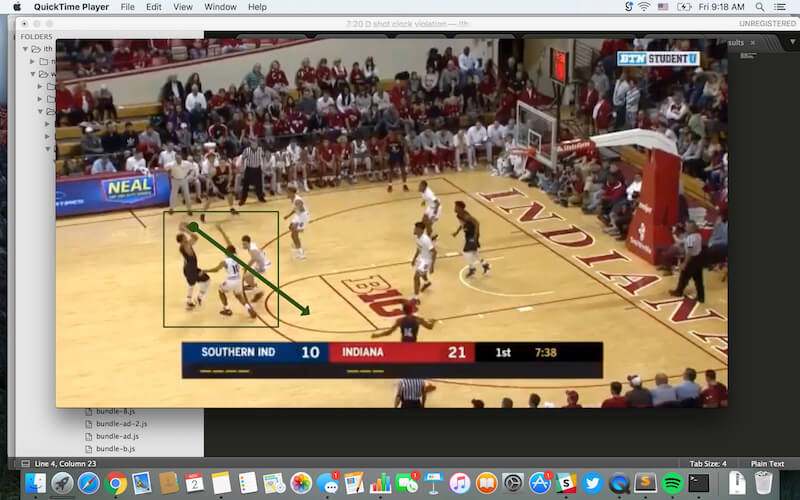Screen dimensions: 800x500
Task: Open Google Chrome from the Dock
Action: [x=115, y=483]
